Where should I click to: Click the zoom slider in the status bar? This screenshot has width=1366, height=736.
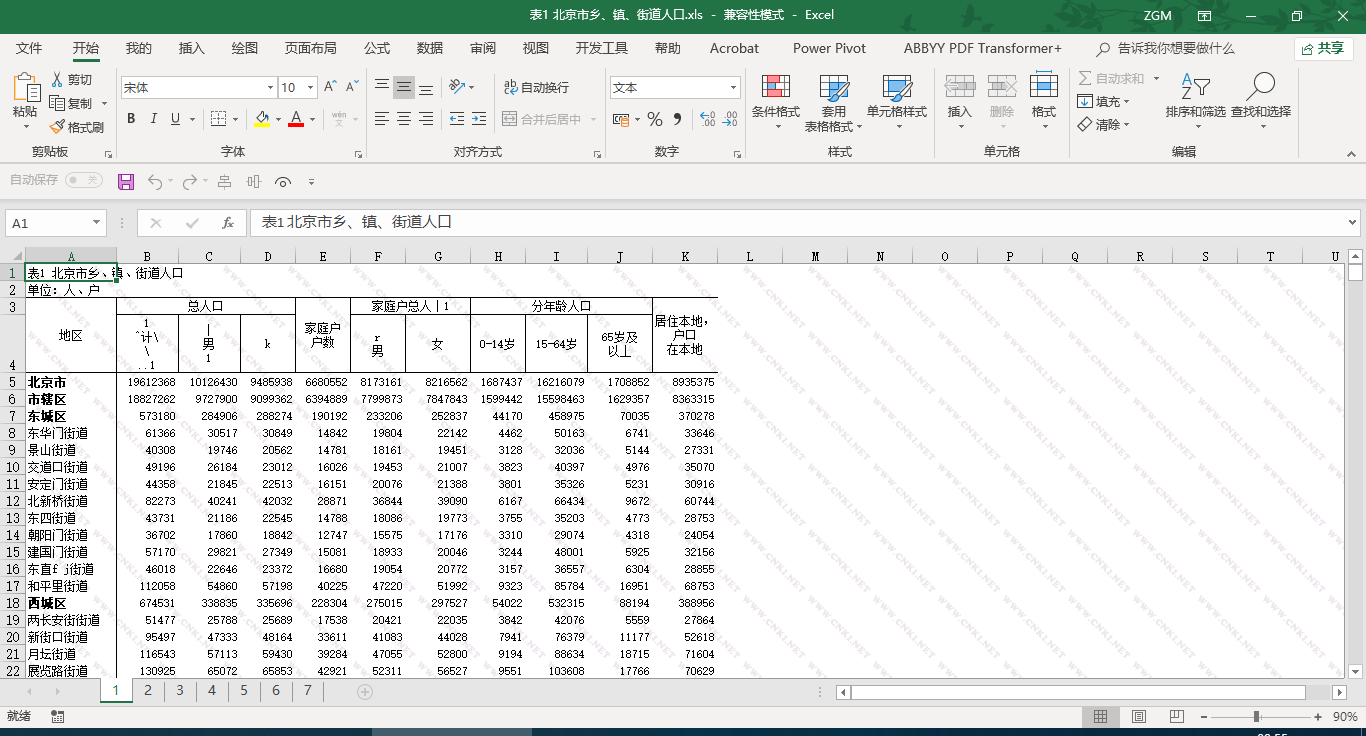pos(1256,717)
